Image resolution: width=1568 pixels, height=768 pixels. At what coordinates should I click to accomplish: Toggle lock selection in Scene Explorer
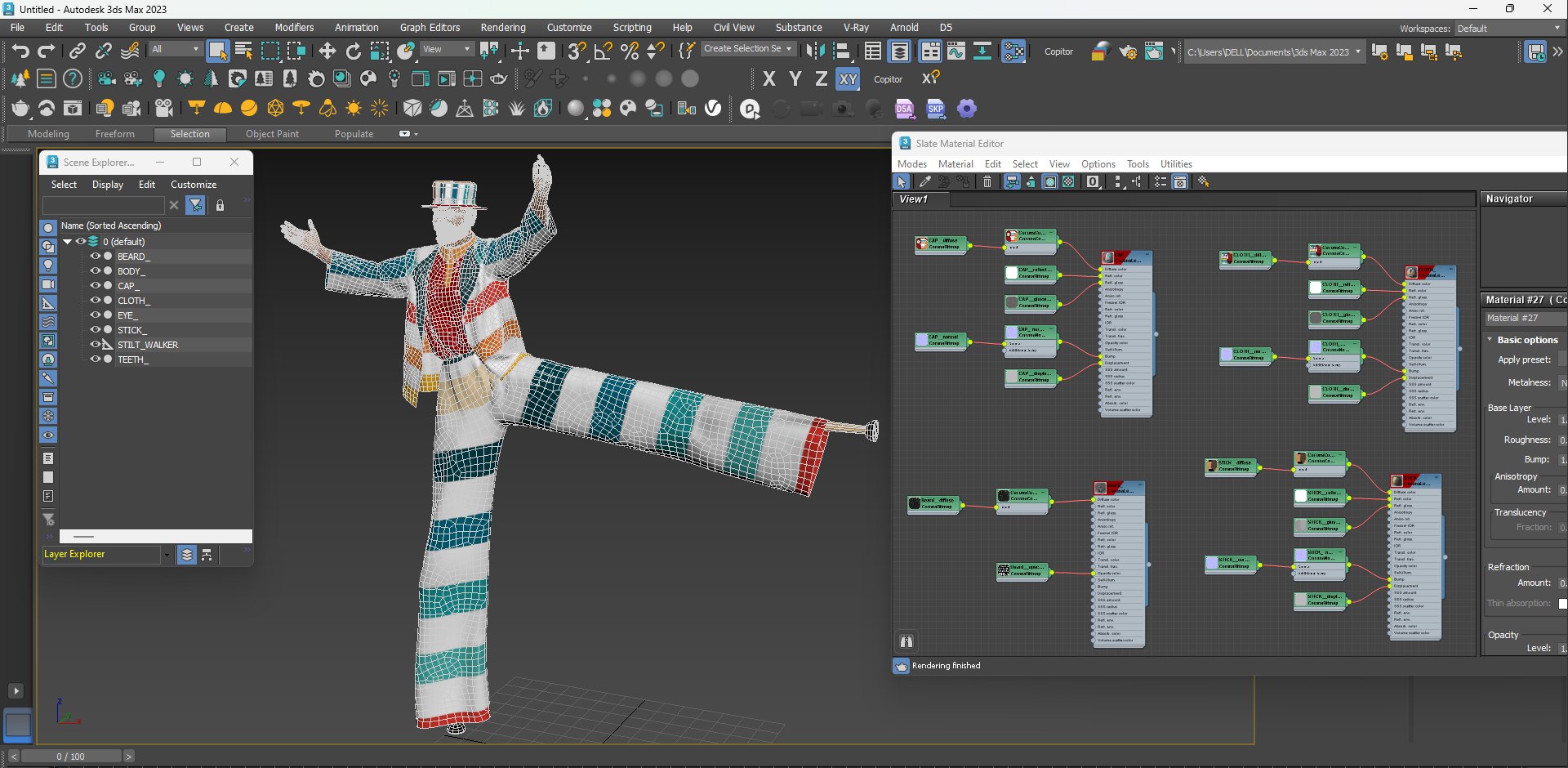tap(220, 205)
